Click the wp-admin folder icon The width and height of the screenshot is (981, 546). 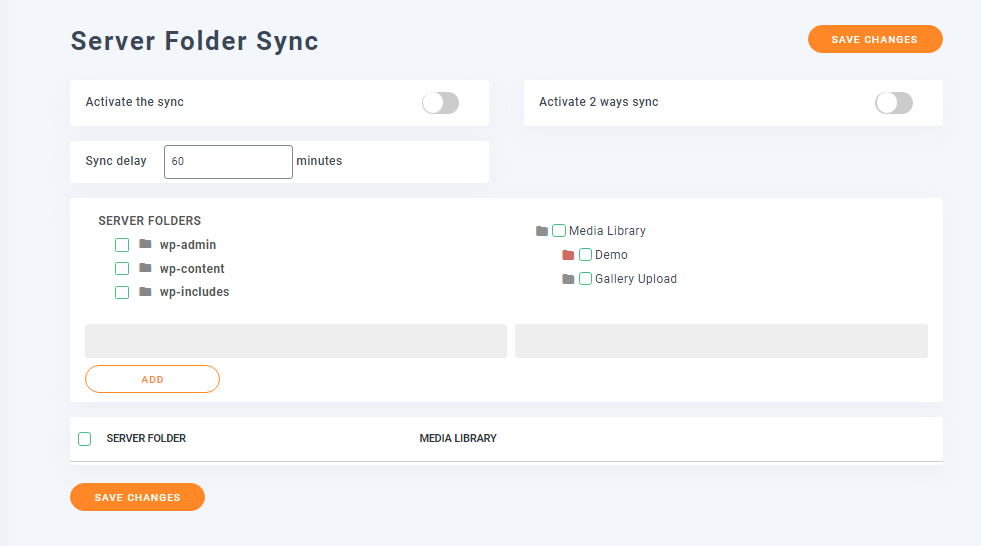(x=145, y=244)
